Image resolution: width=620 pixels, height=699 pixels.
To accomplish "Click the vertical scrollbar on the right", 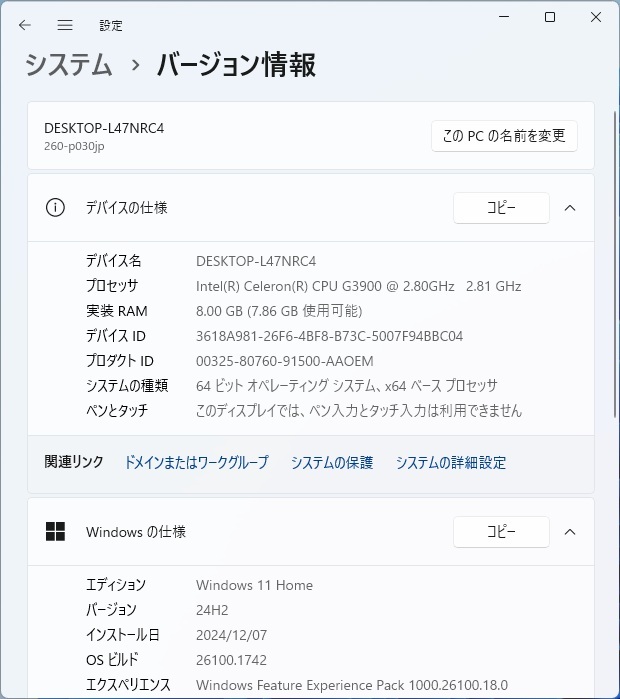I will click(616, 264).
